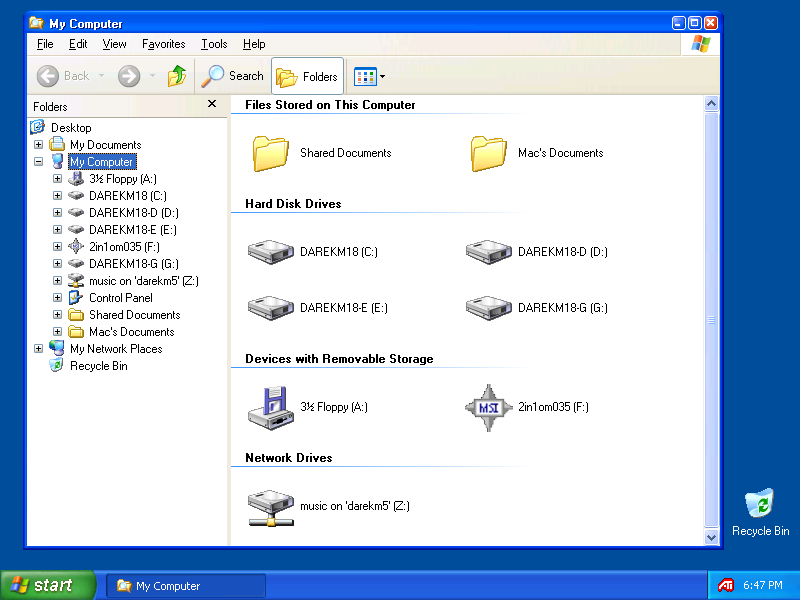The image size is (800, 600).
Task: Click the 3½ Floppy icon in folder tree
Action: tap(76, 179)
